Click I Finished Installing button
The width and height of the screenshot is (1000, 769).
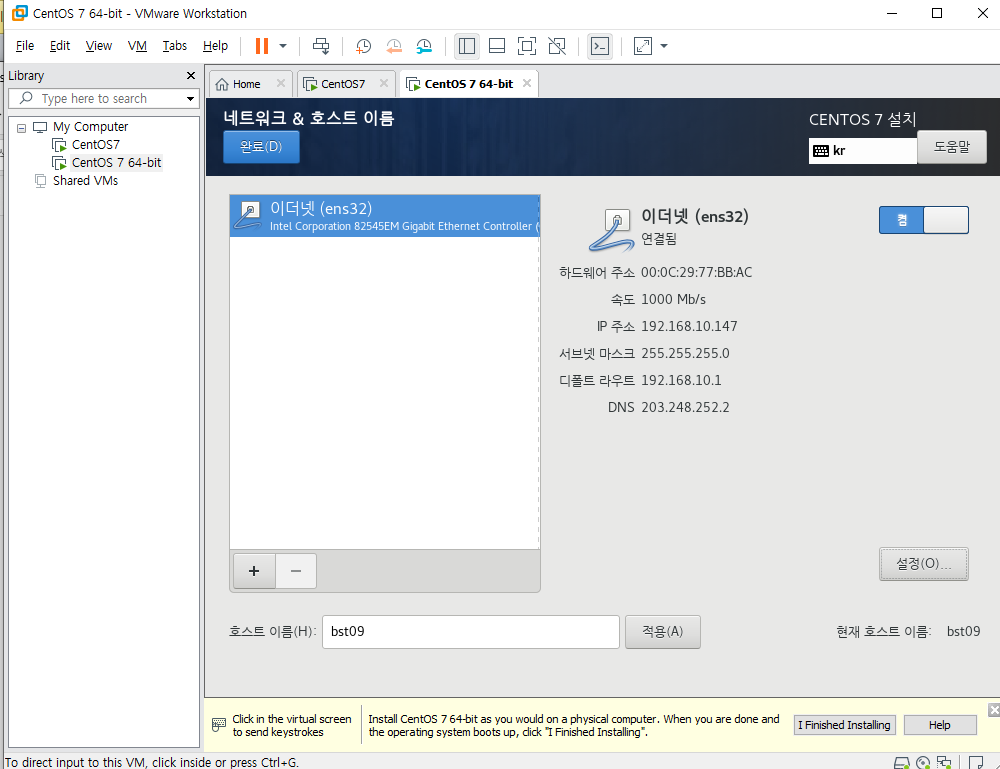[844, 725]
